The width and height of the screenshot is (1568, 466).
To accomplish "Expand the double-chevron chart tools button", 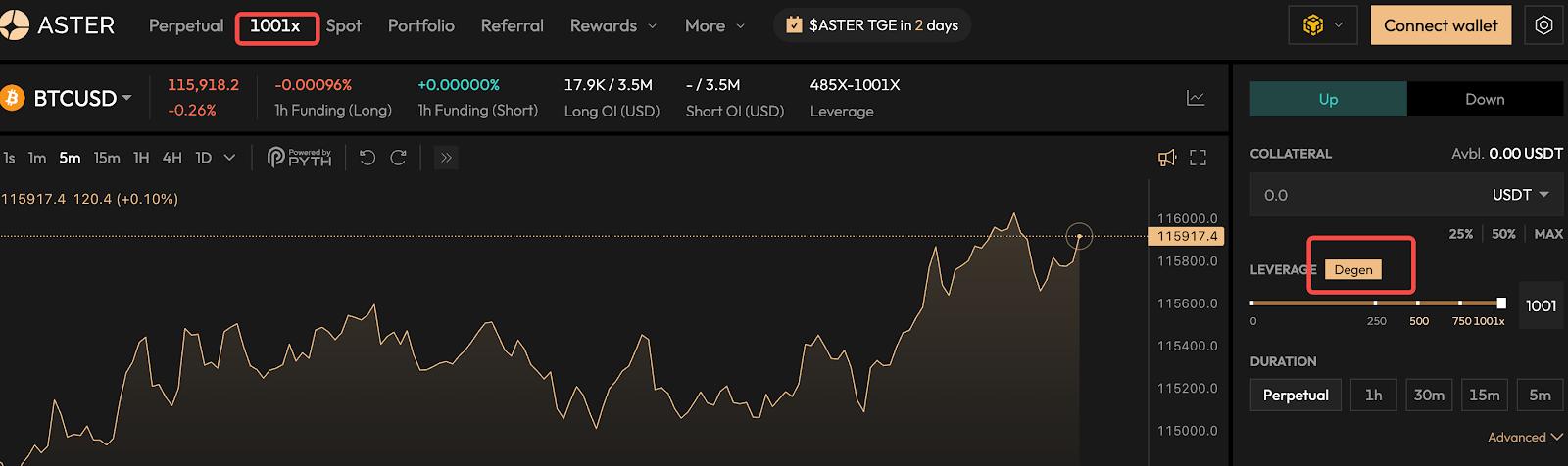I will (446, 158).
